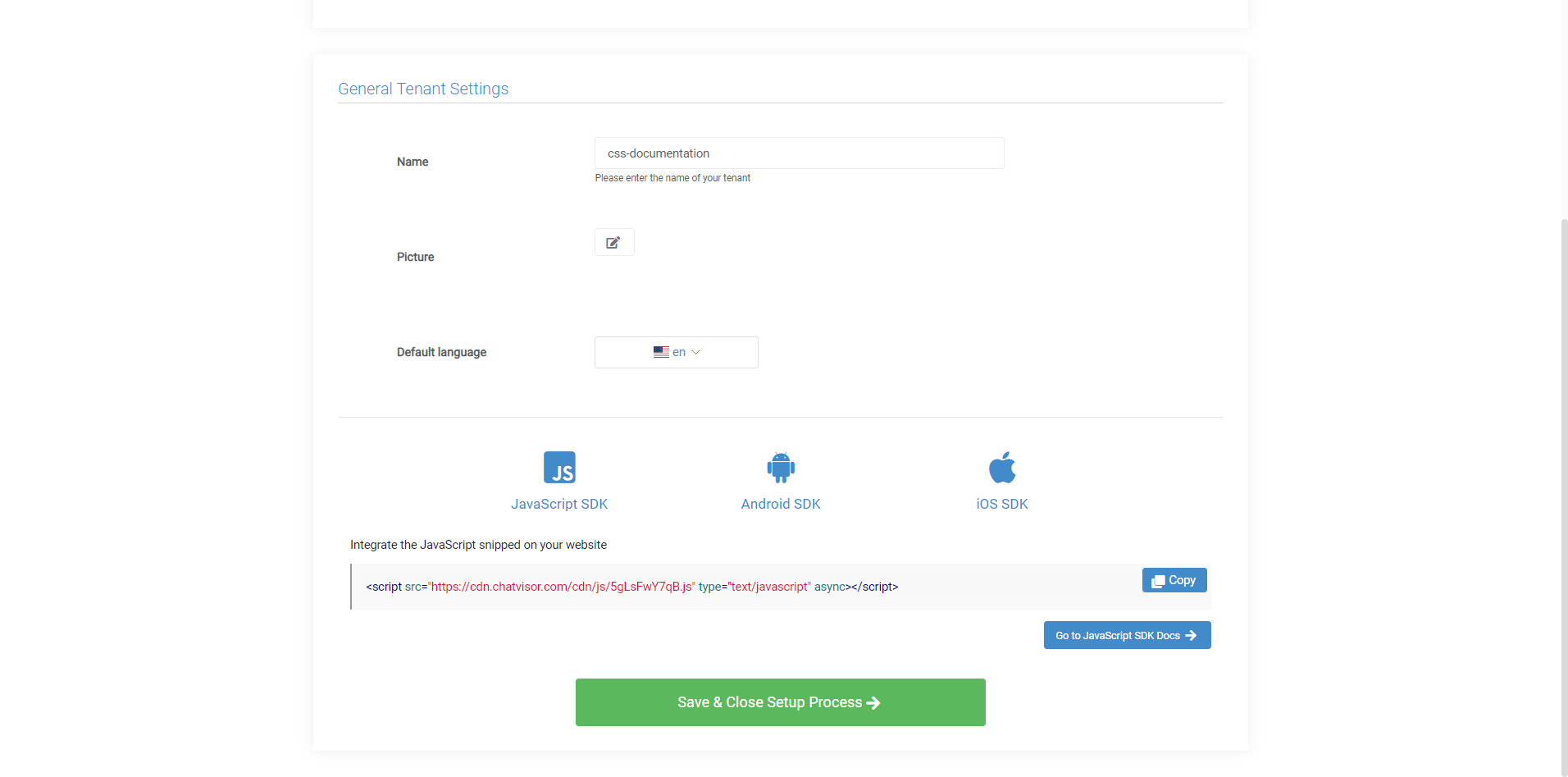Go to JavaScript SDK Docs
1568x777 pixels.
tap(1128, 635)
